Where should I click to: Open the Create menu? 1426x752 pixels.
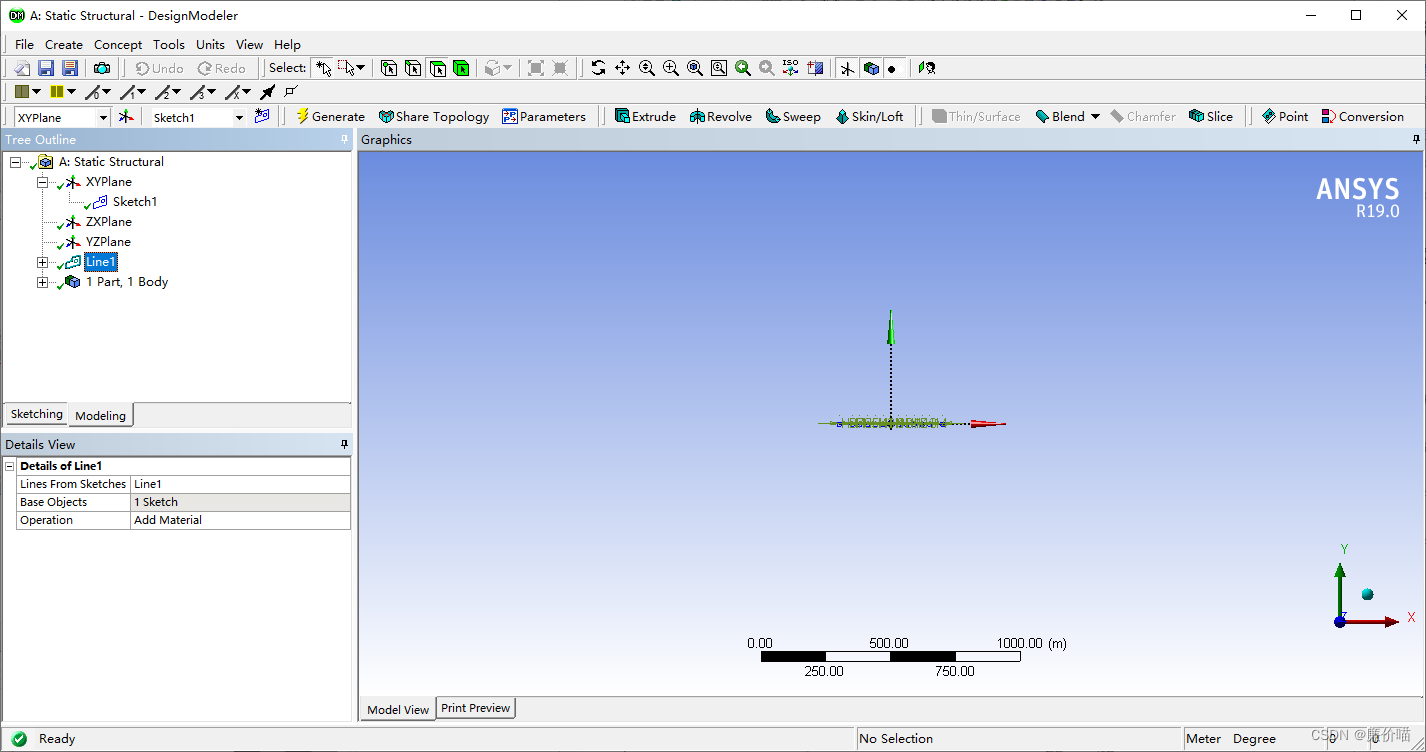[64, 44]
